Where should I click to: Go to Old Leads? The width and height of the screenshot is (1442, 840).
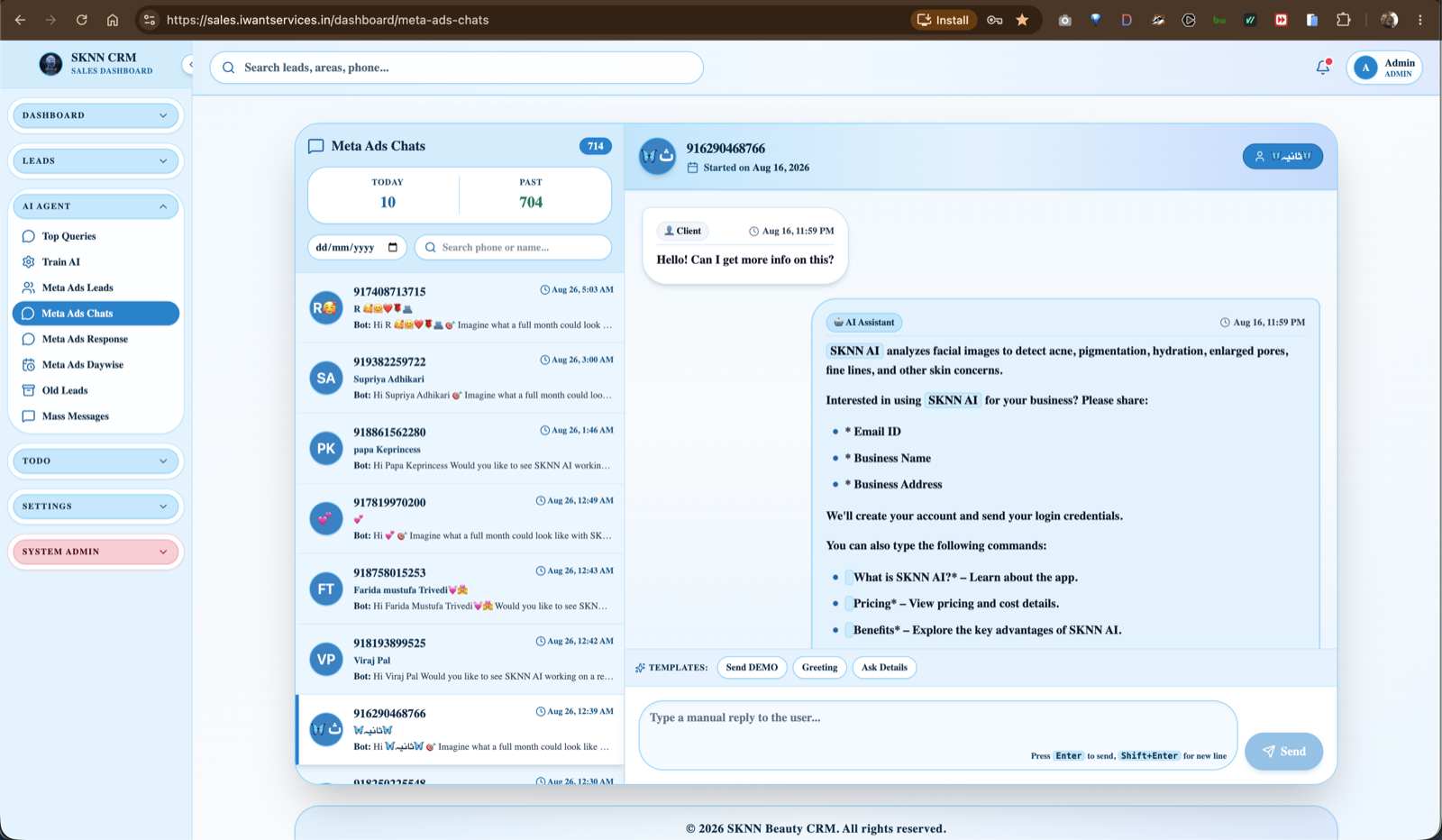[96, 390]
